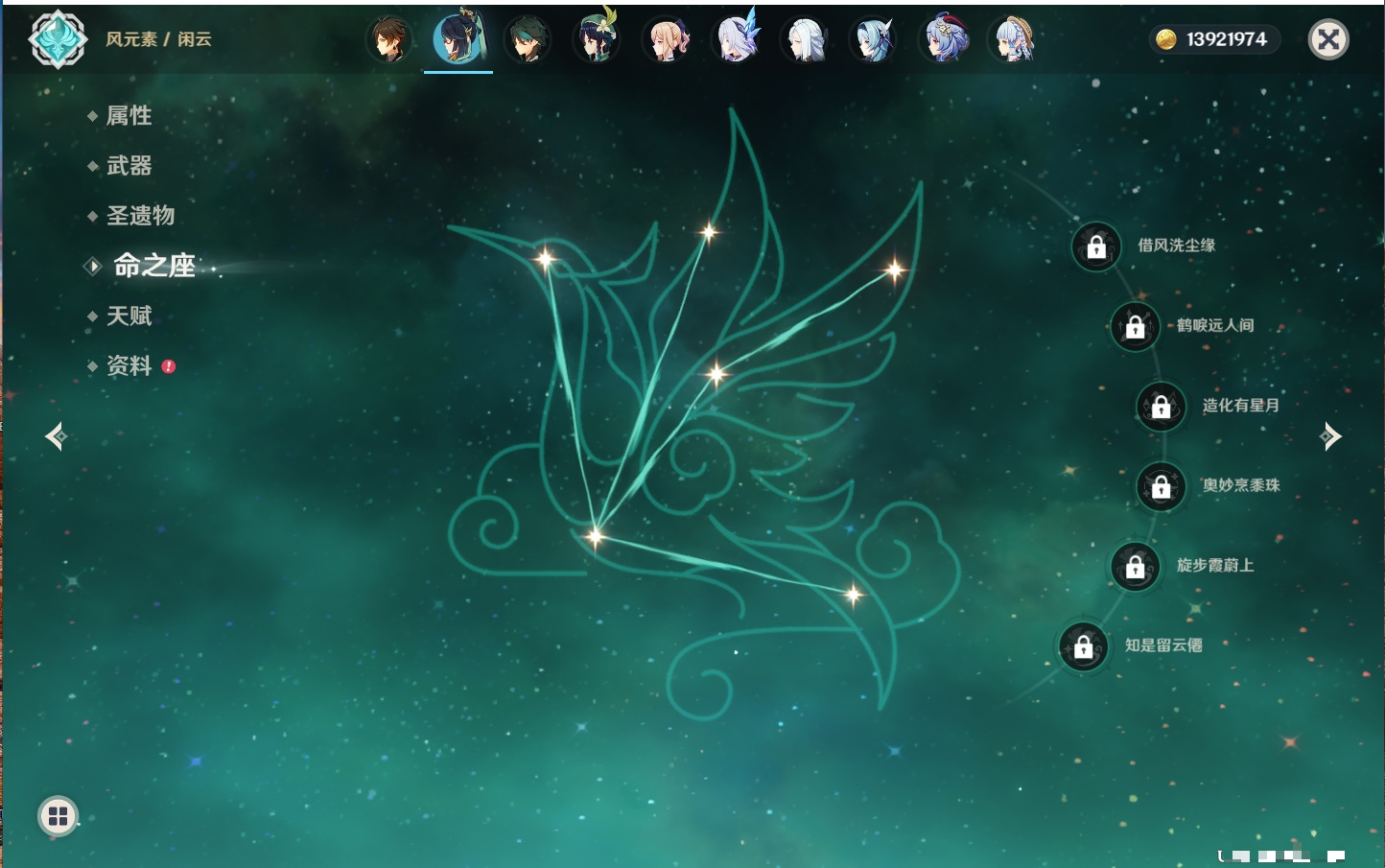Choose the Venti avatar with green hat

597,40
